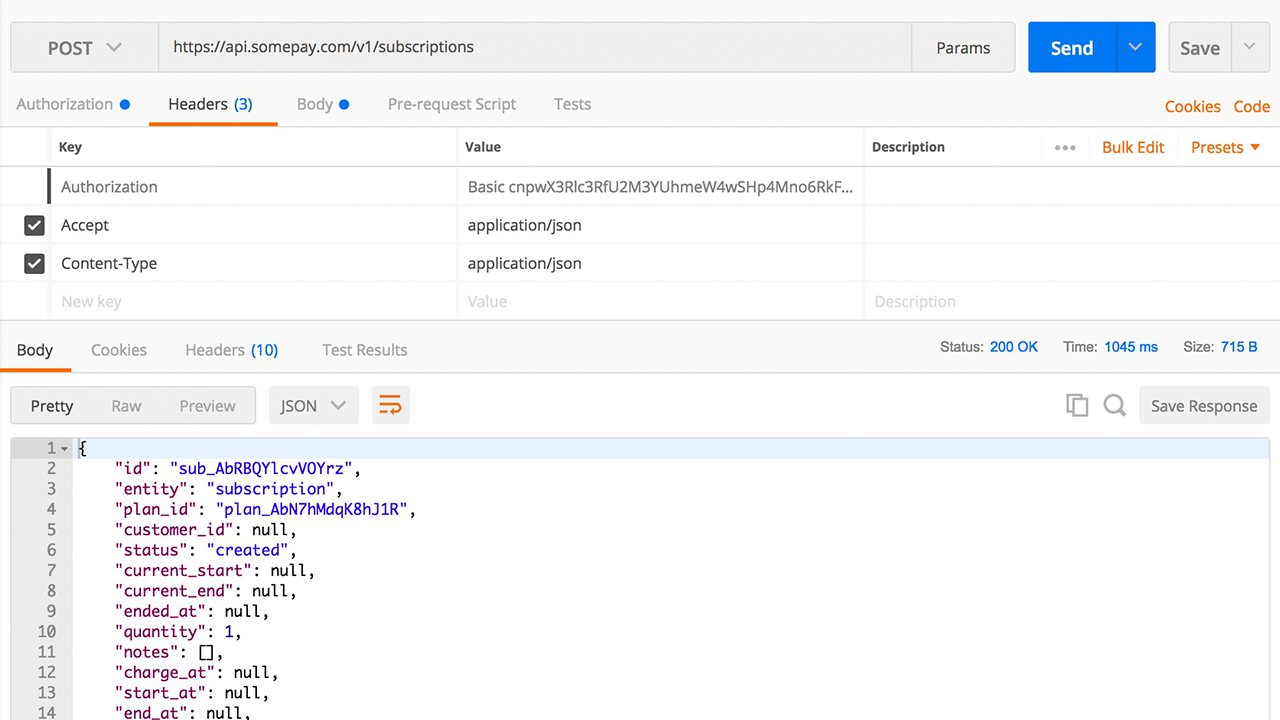The width and height of the screenshot is (1280, 720).
Task: Toggle line wrap icon beside JSON
Action: pos(390,405)
